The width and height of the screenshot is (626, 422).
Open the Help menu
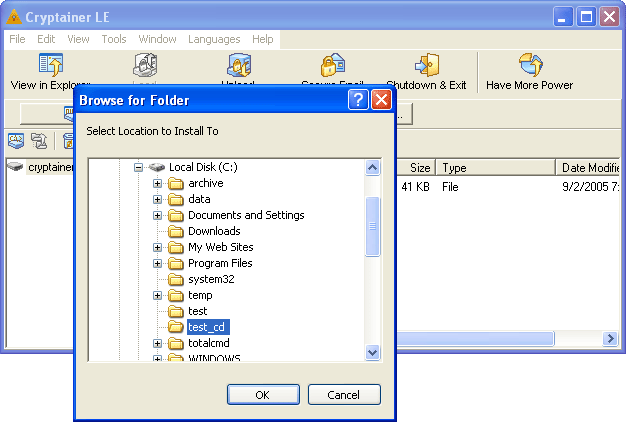coord(263,39)
